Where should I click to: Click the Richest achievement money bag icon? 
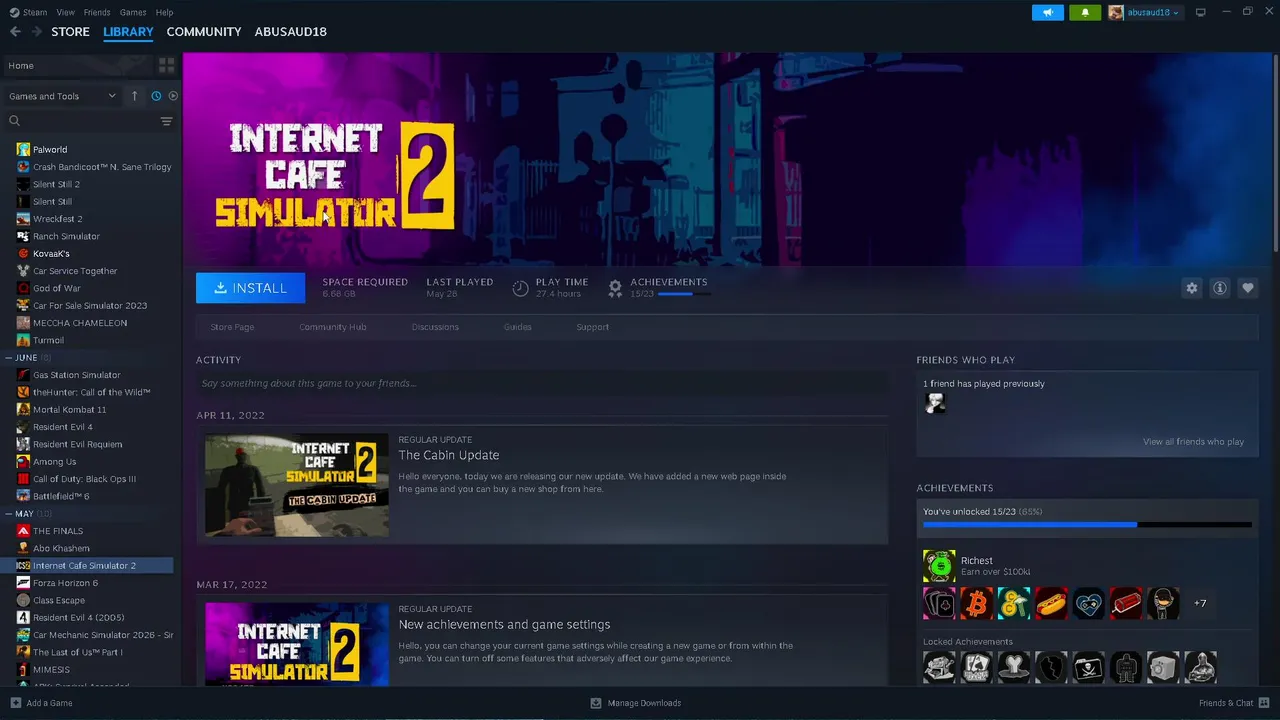click(x=939, y=566)
